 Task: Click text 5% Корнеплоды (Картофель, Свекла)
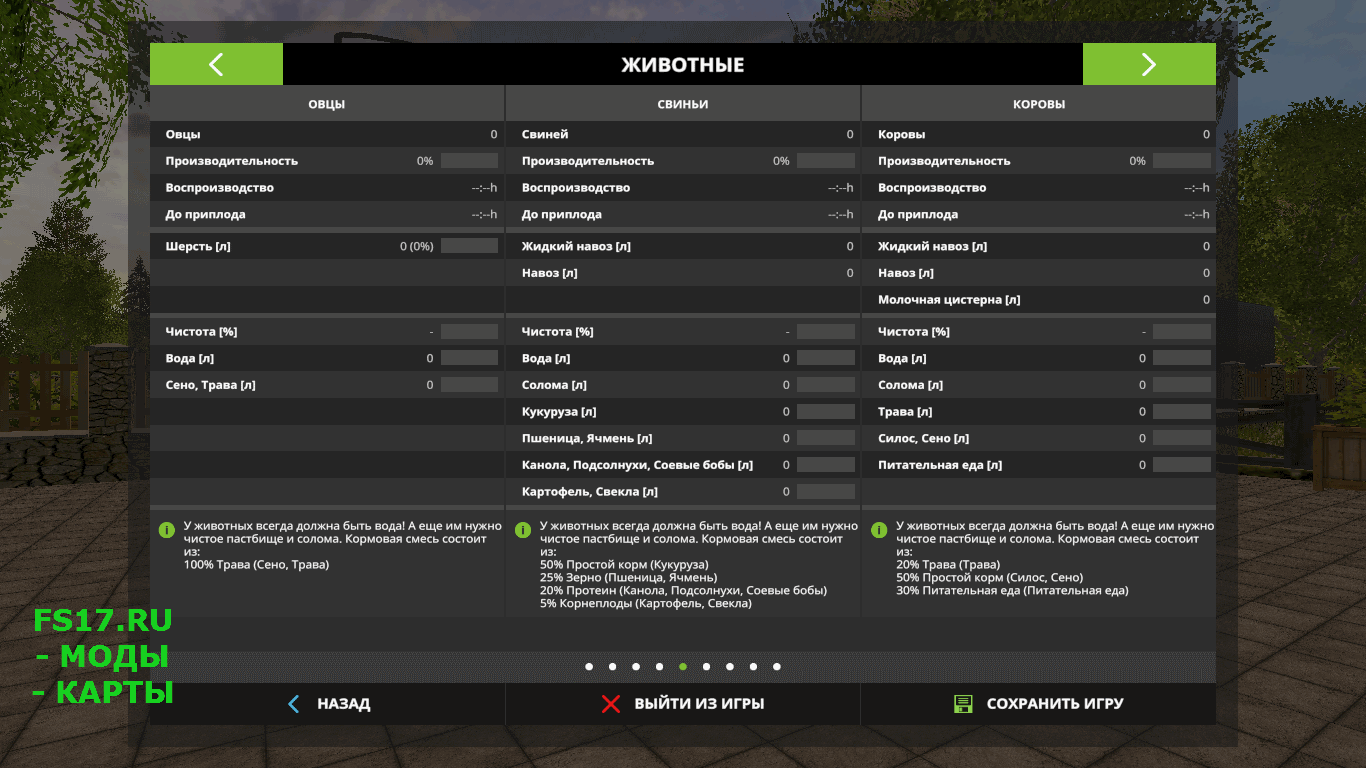[645, 603]
